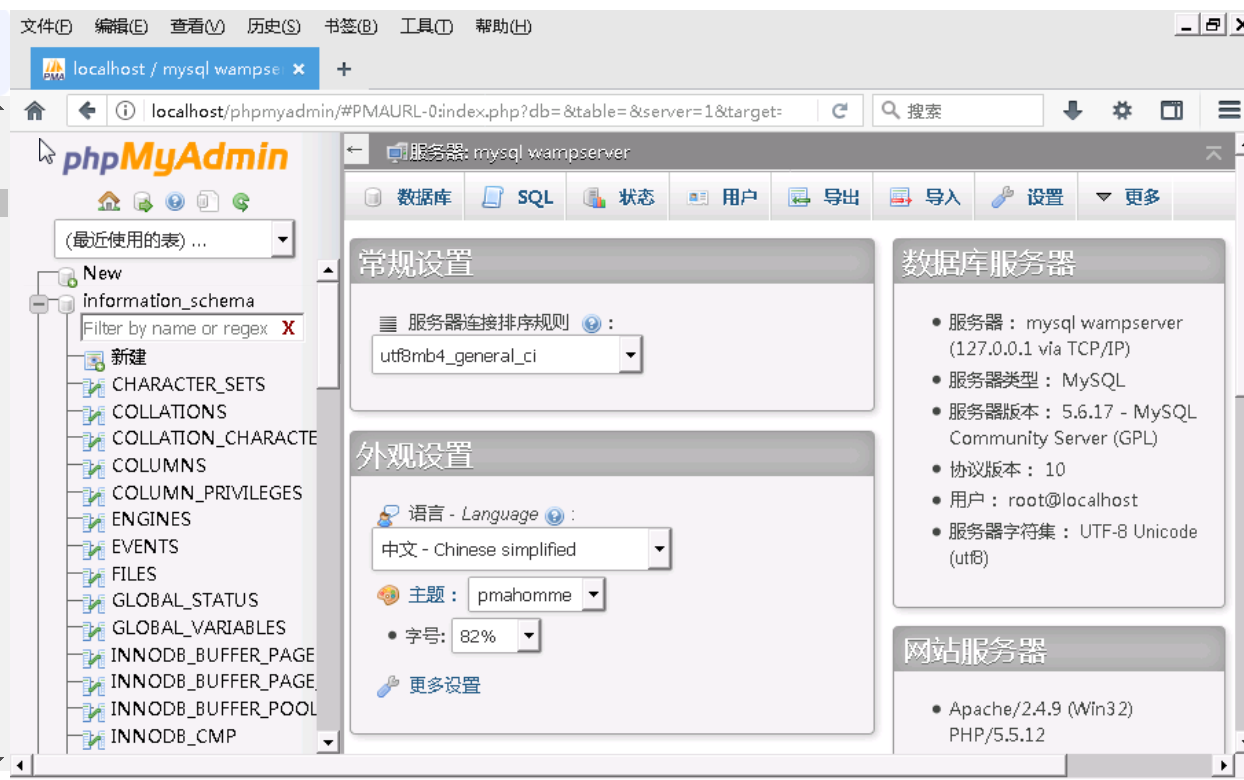Click the logout icon beside sidebar home
The height and width of the screenshot is (780, 1244).
point(143,201)
